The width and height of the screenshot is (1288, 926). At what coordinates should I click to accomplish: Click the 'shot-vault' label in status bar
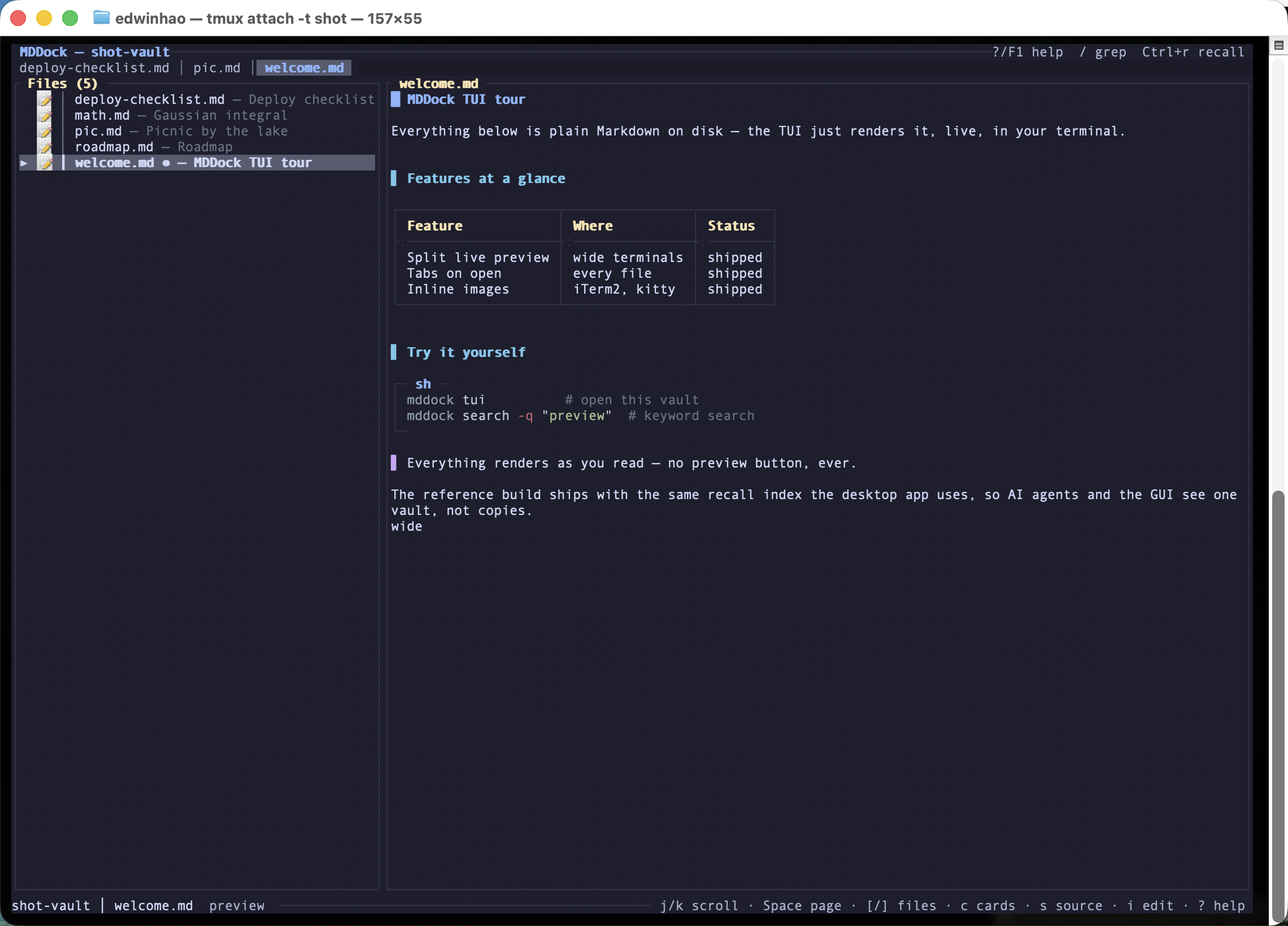pos(50,906)
